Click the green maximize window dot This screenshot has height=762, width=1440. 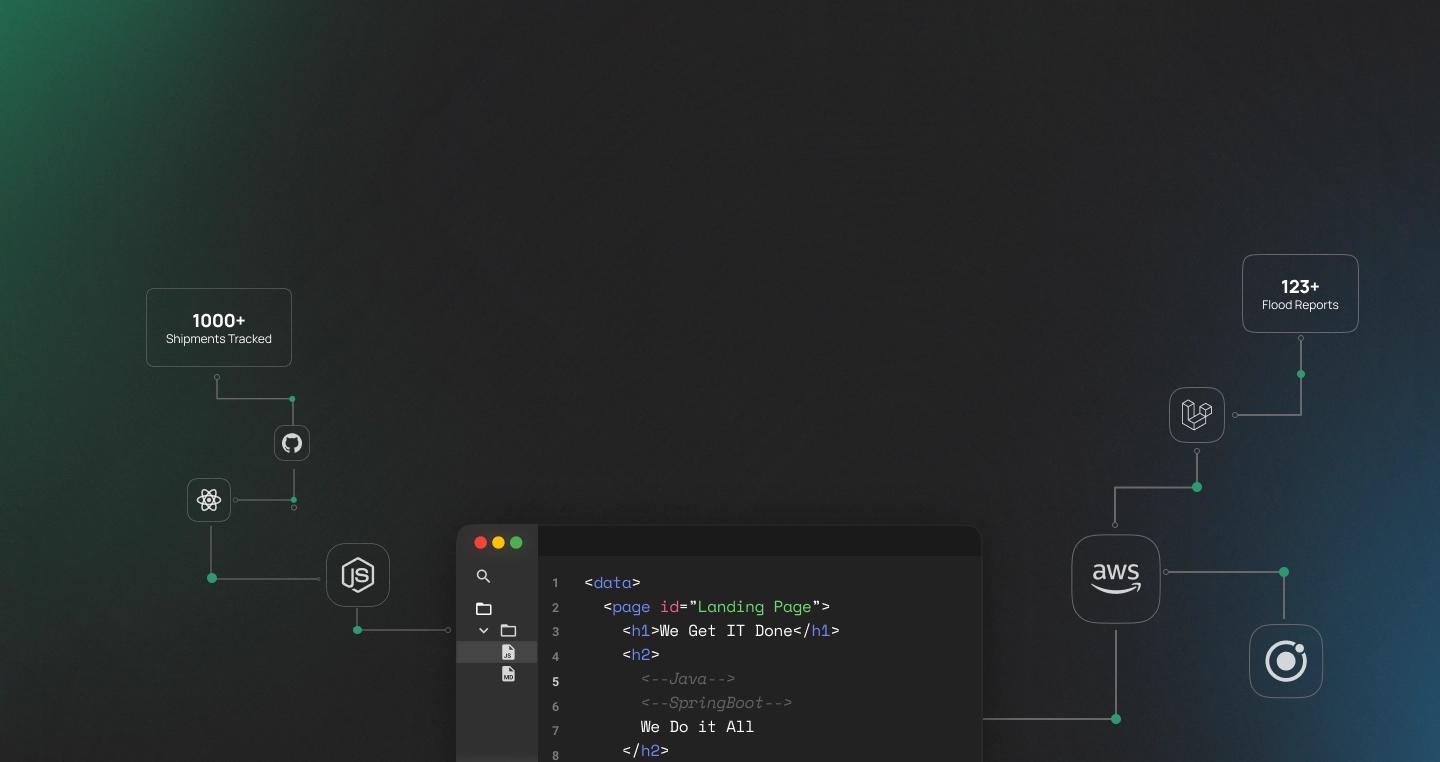(516, 543)
